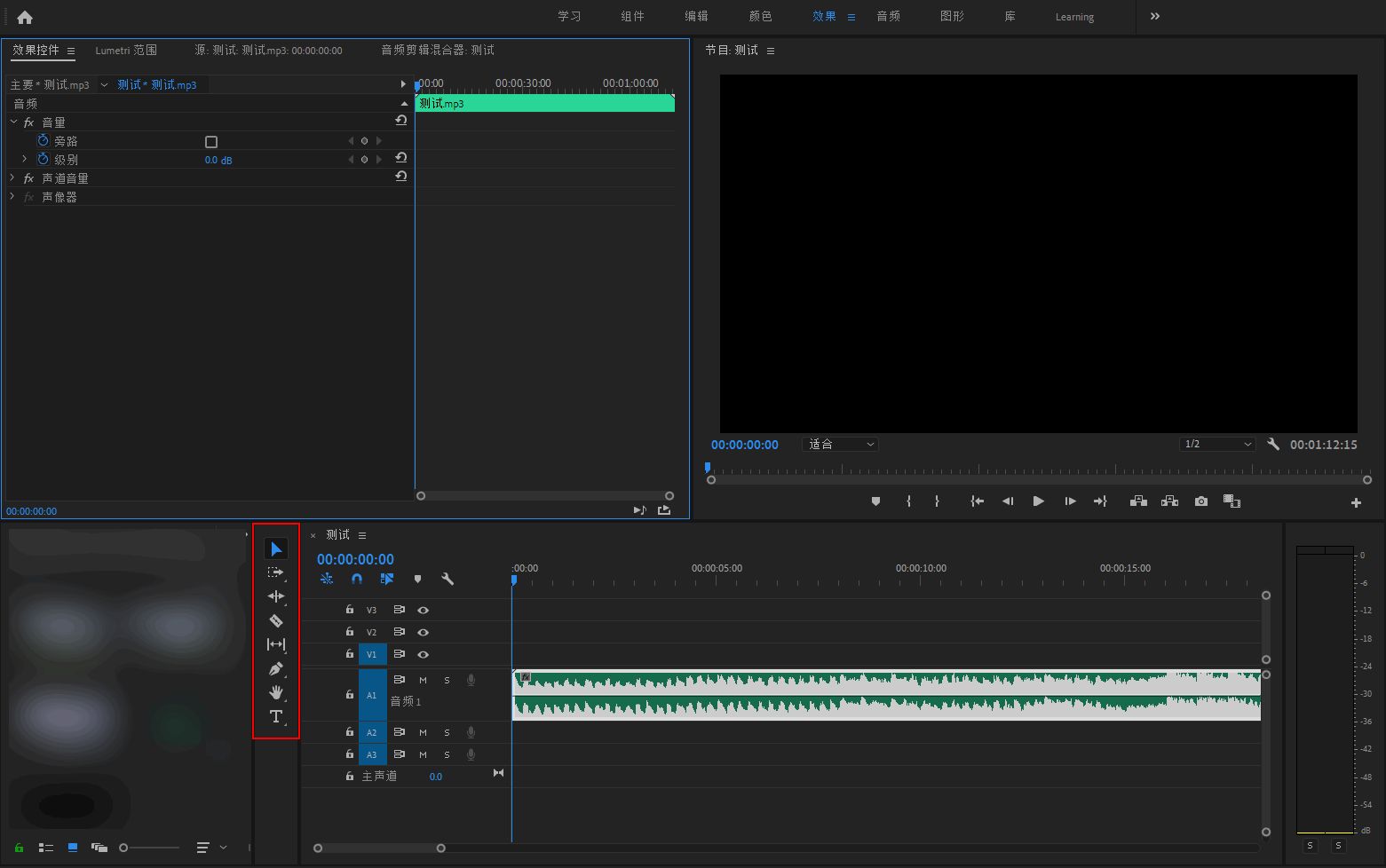Click Mark Out button
The width and height of the screenshot is (1386, 868).
coord(937,501)
